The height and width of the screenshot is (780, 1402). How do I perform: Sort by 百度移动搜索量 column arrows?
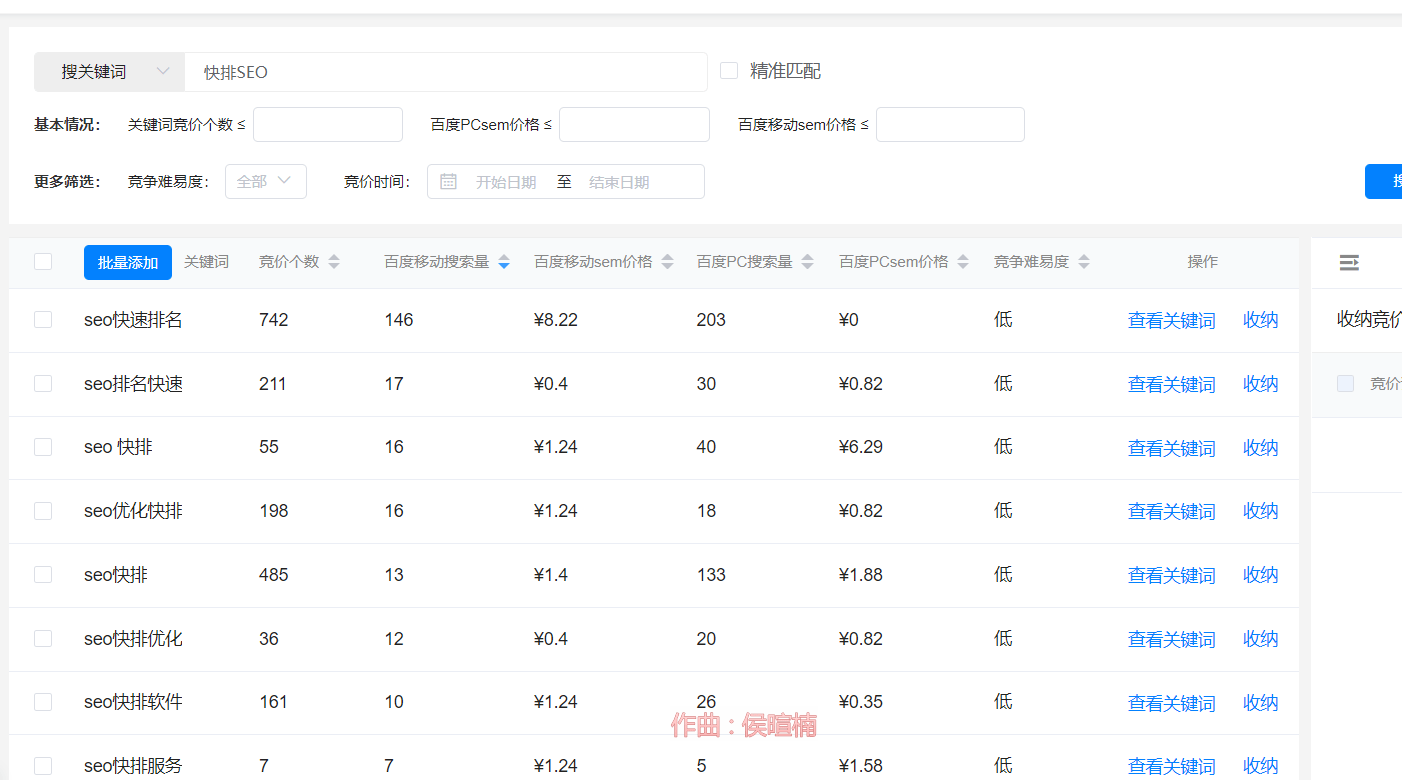[504, 262]
